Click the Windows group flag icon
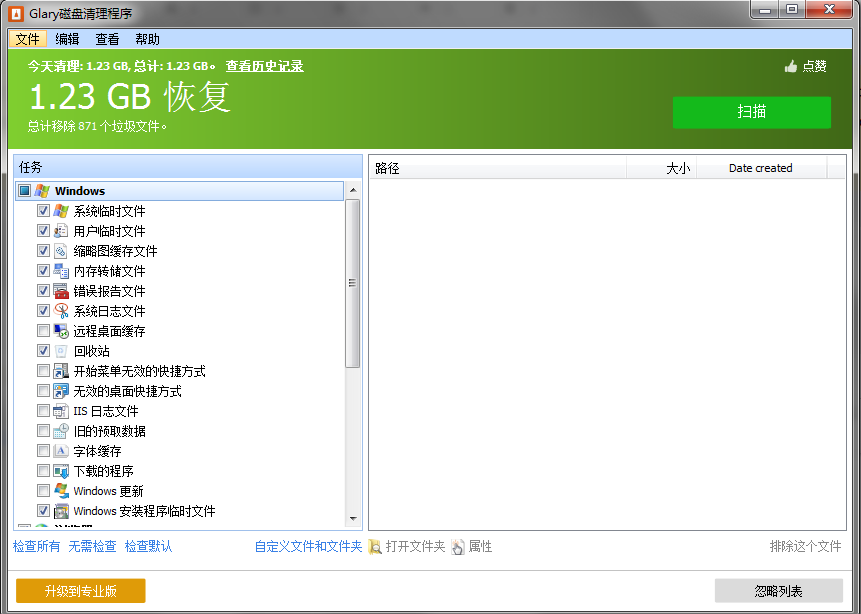 pyautogui.click(x=42, y=191)
